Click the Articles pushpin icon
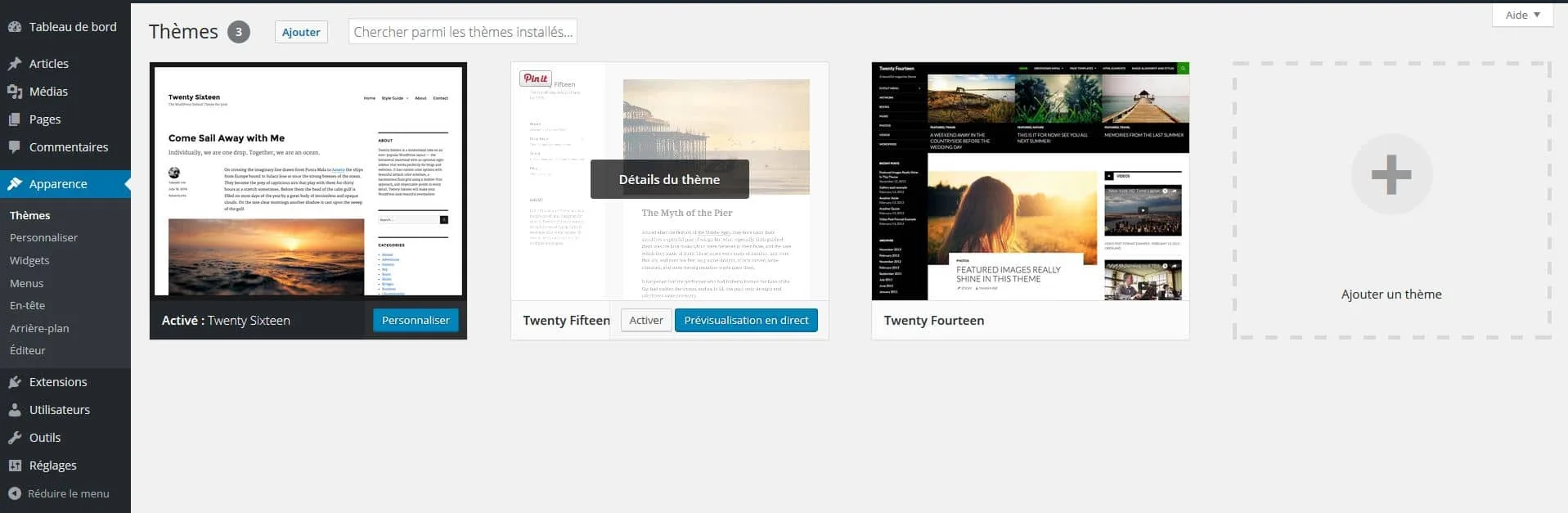This screenshot has height=513, width=1568. coord(15,64)
